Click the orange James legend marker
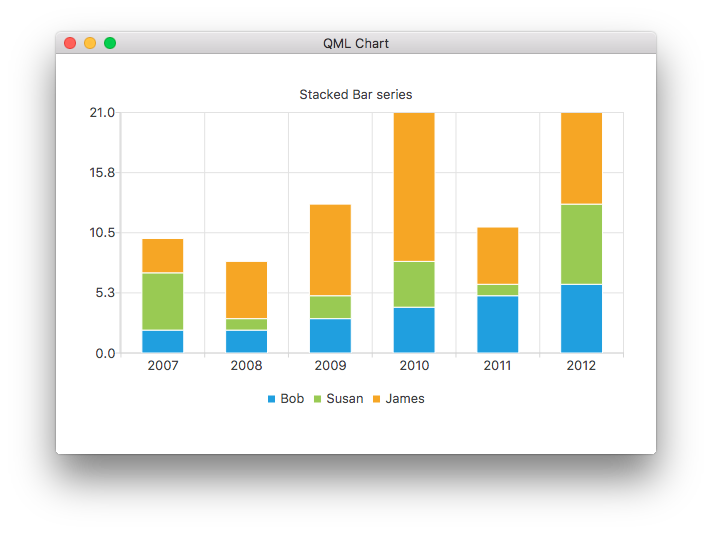This screenshot has height=534, width=712. click(x=377, y=399)
